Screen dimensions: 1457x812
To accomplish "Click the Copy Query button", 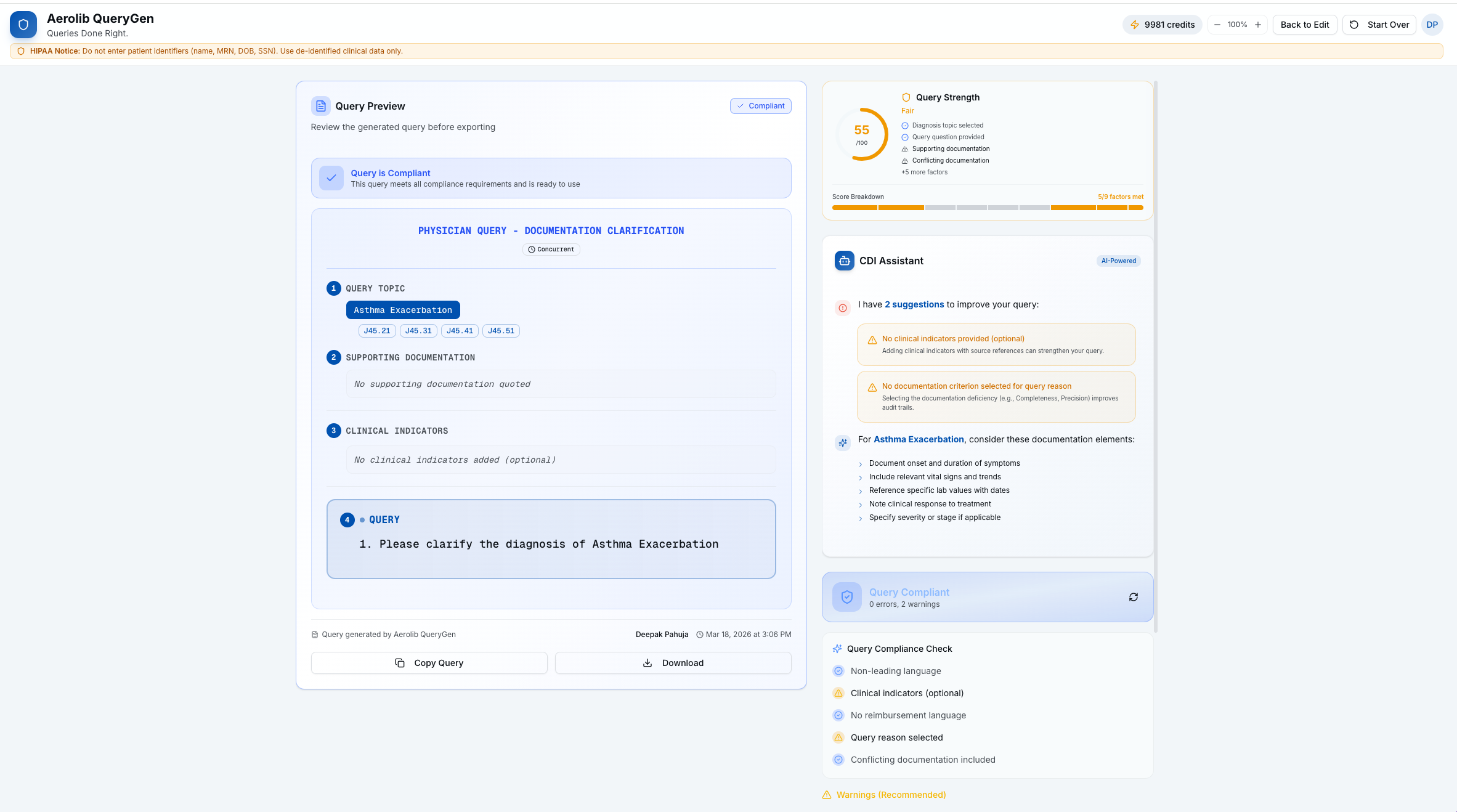I will 429,663.
